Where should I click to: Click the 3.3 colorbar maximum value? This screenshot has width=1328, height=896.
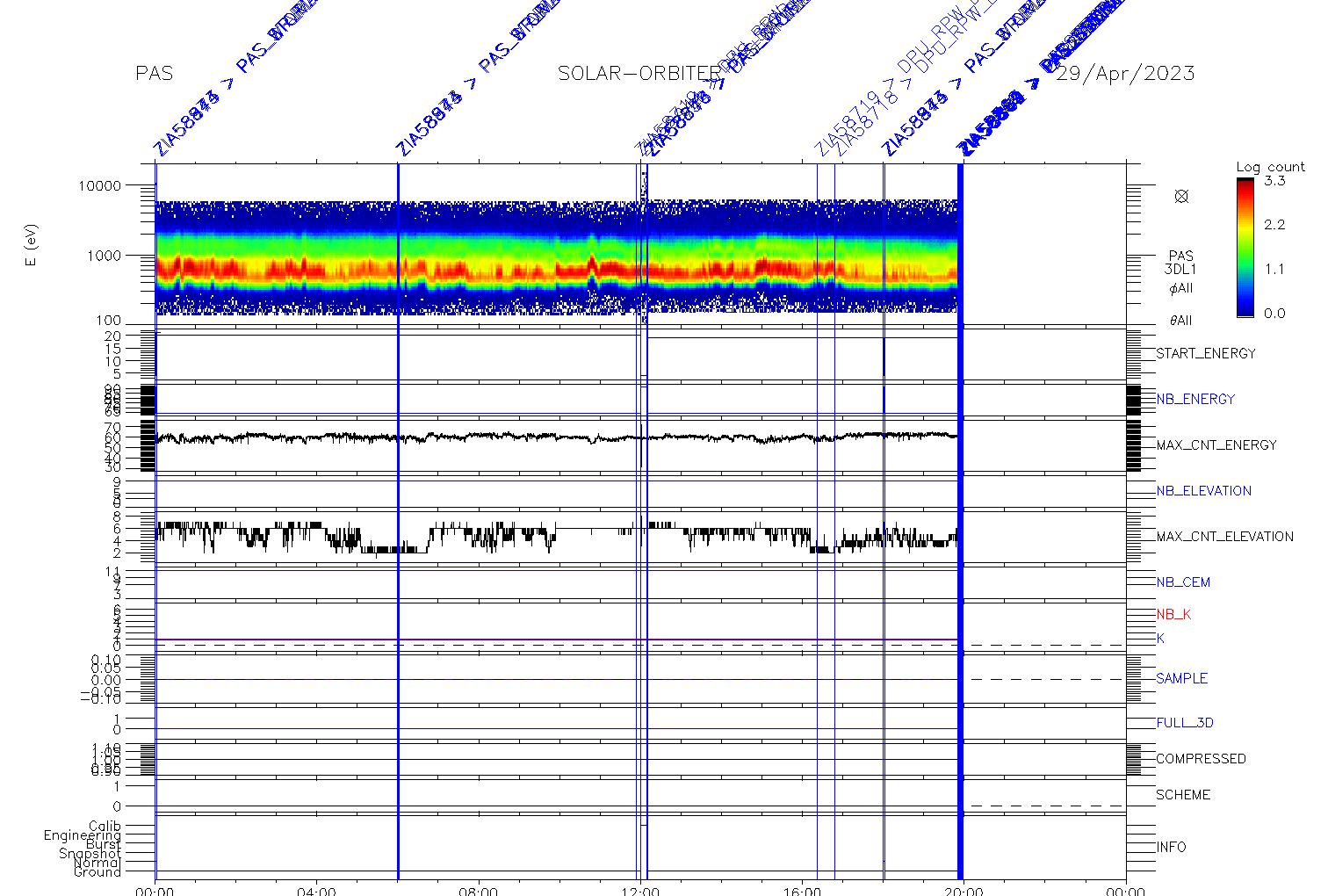(1274, 181)
